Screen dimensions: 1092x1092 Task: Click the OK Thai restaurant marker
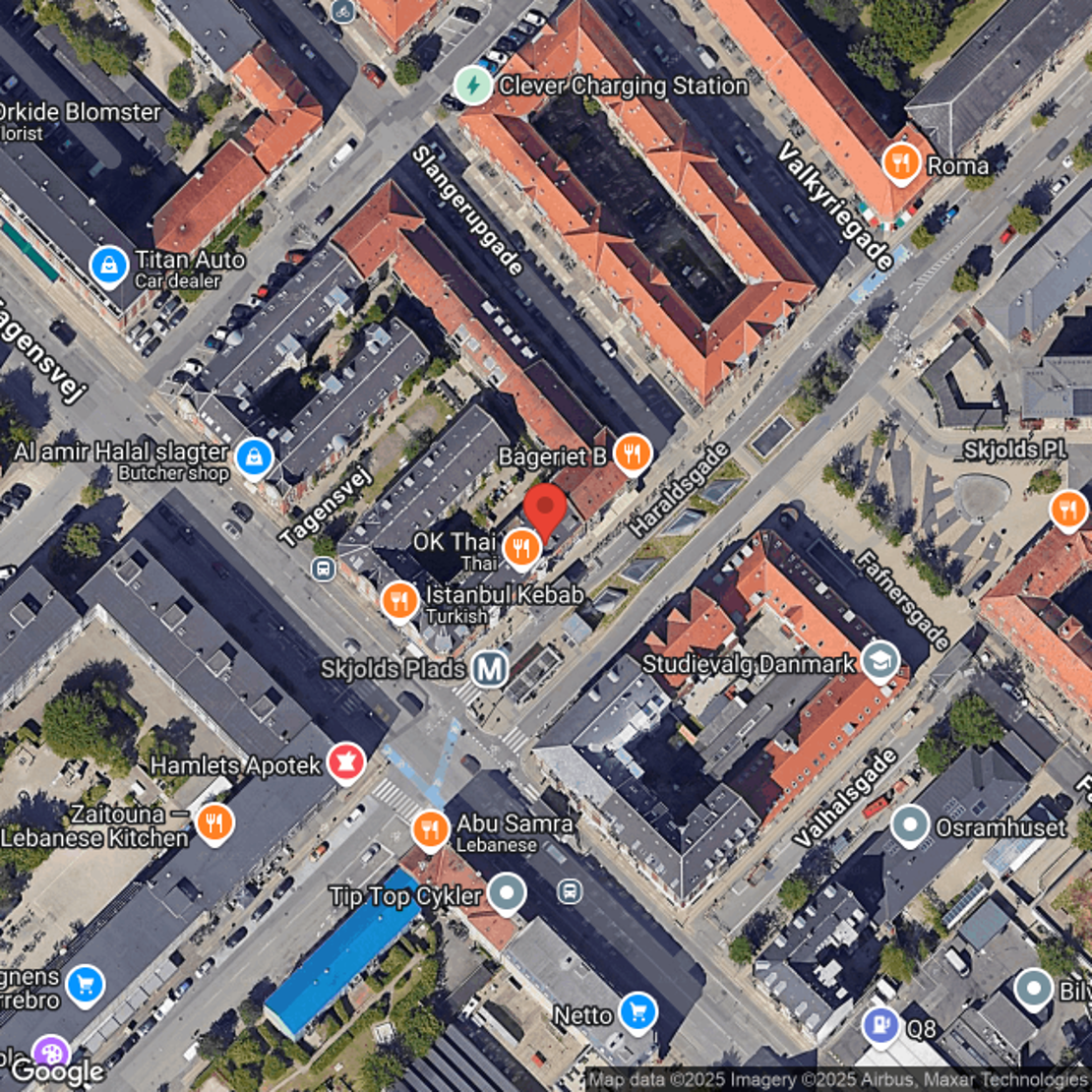click(x=521, y=547)
